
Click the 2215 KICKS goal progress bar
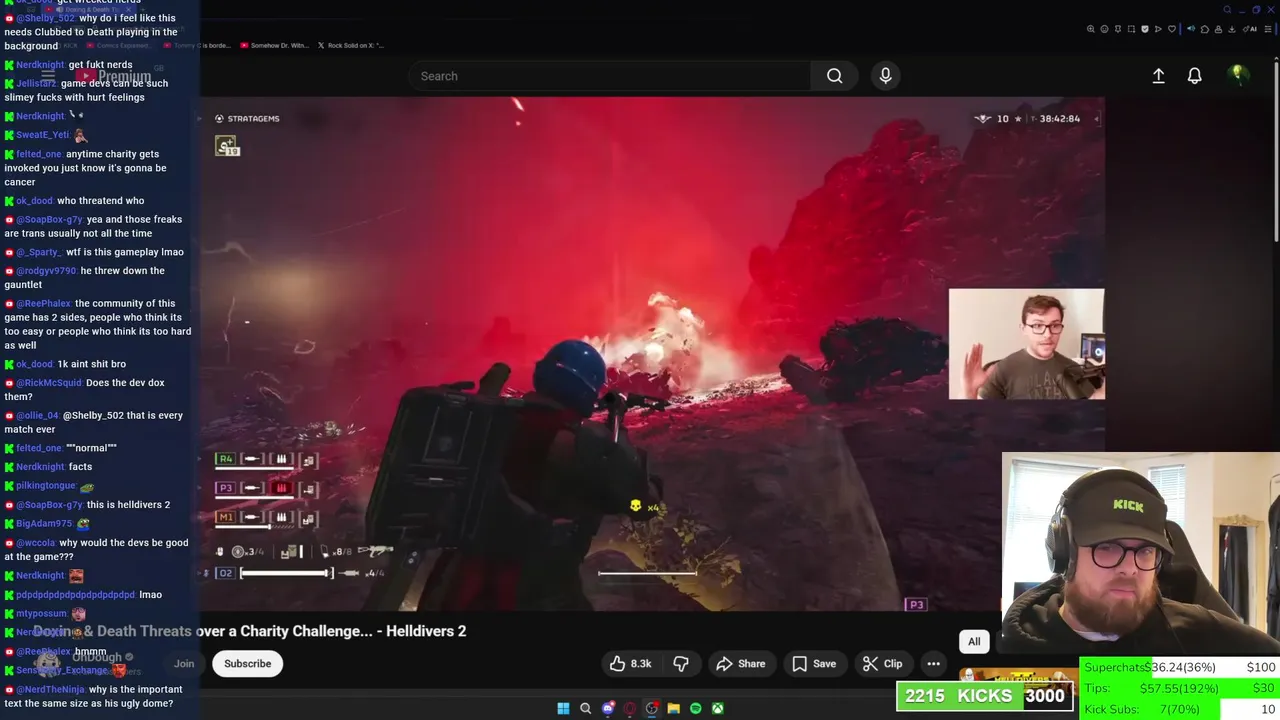pos(985,696)
